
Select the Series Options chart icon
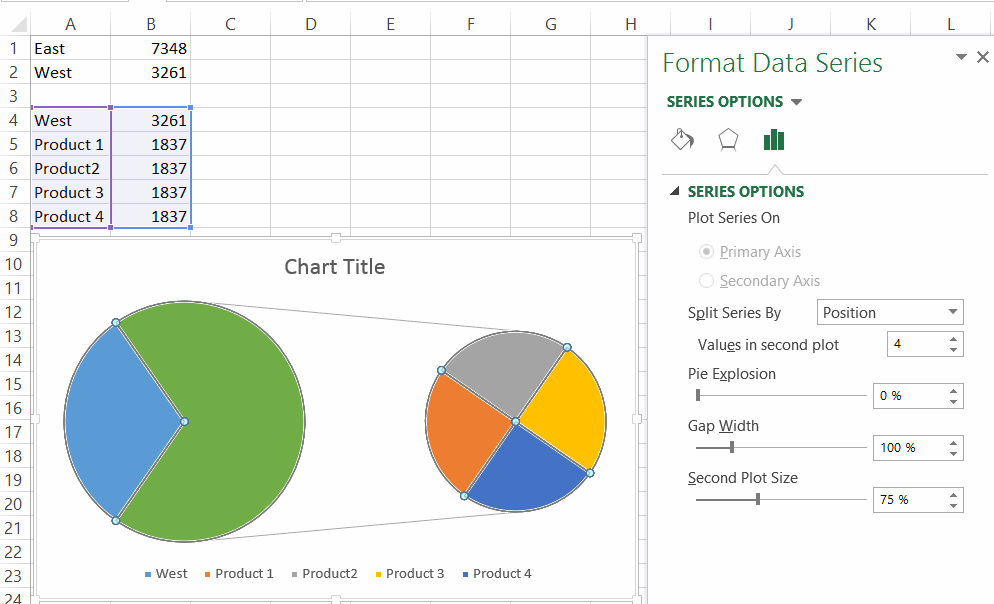(774, 140)
